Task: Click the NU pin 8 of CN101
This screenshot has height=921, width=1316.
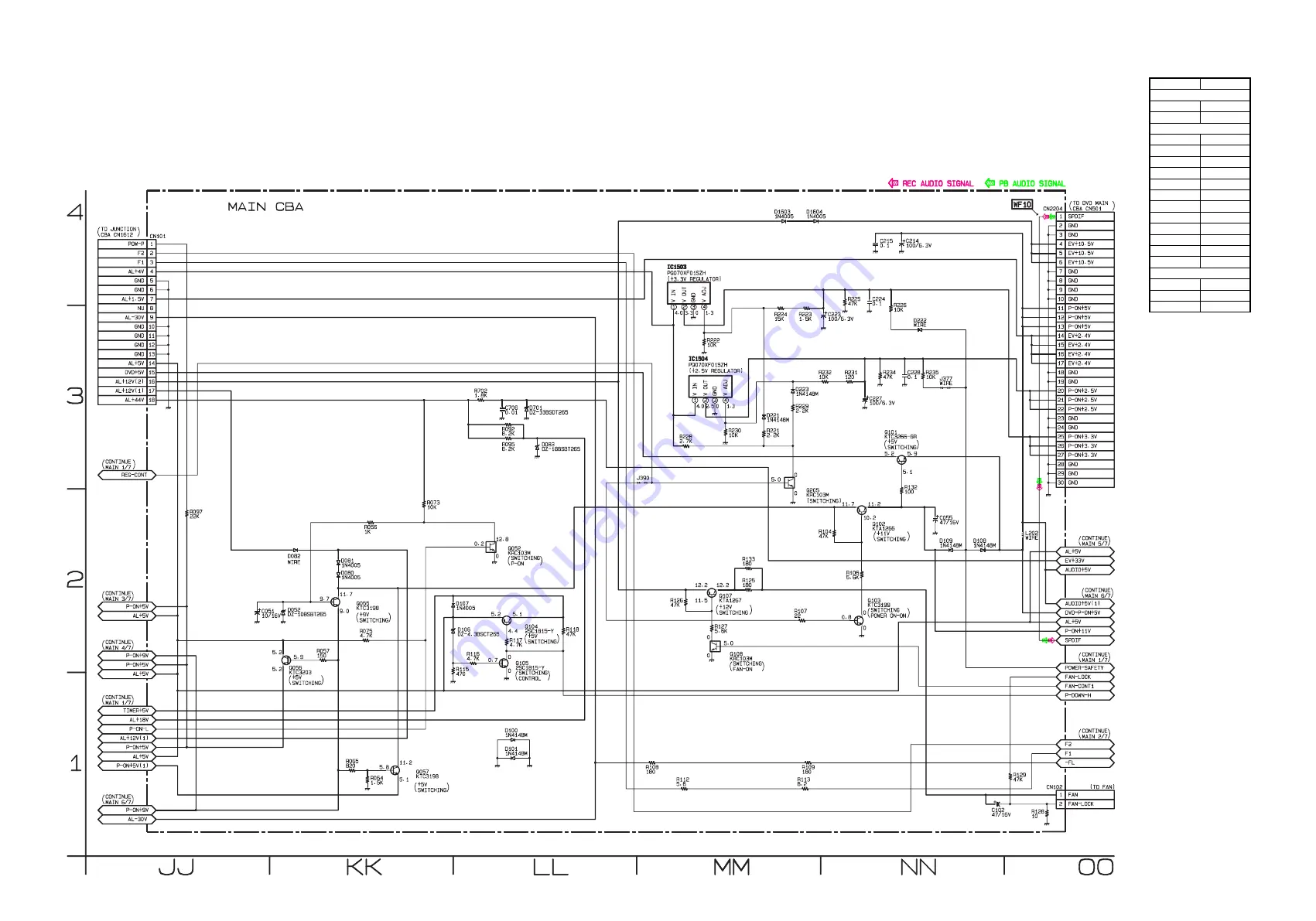Action: point(127,309)
